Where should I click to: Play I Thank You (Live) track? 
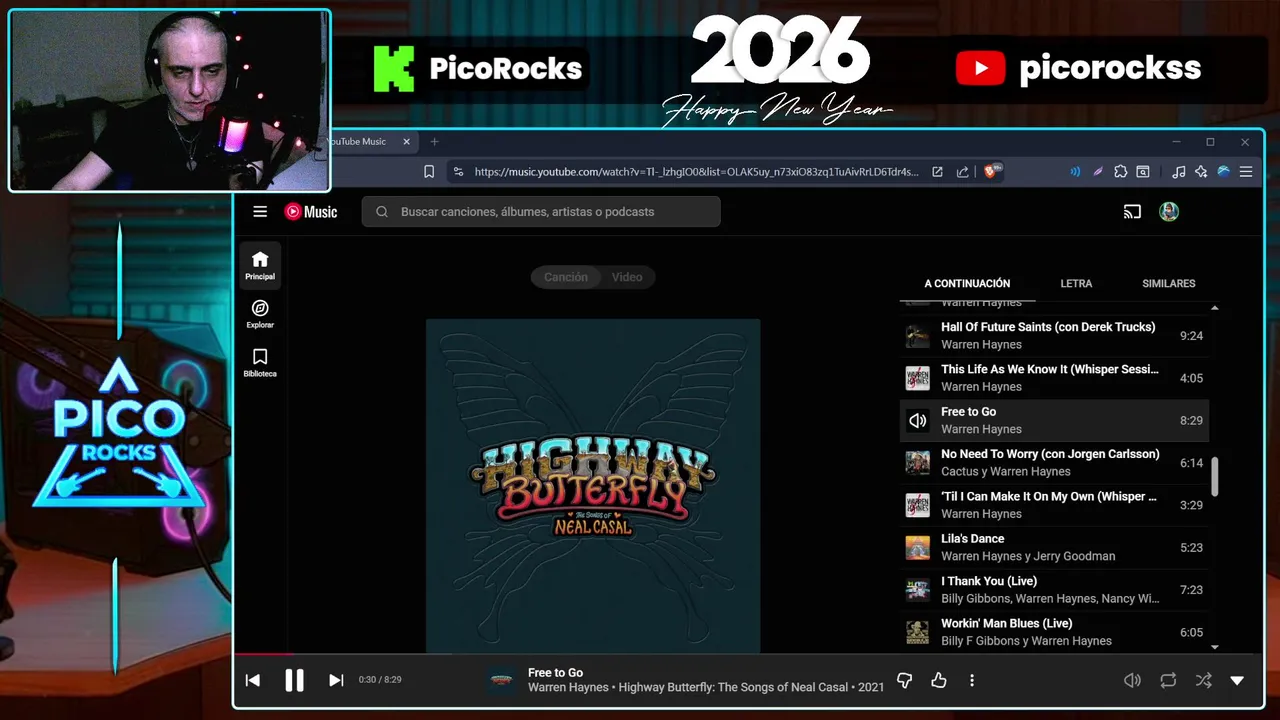coord(1054,590)
